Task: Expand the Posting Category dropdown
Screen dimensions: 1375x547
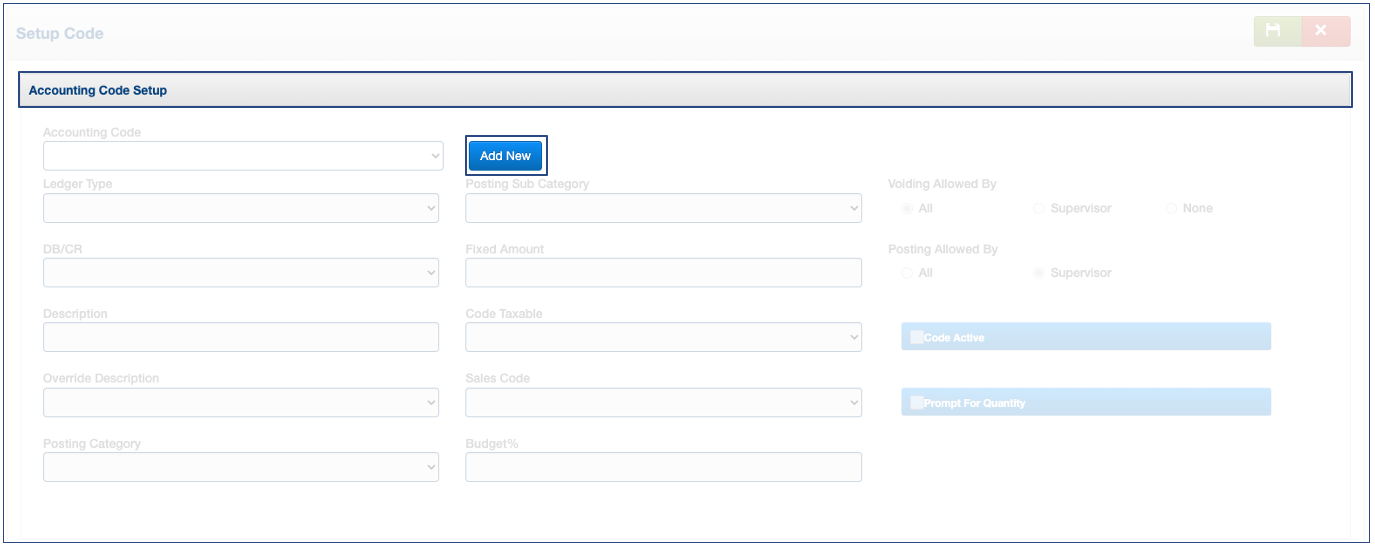Action: (x=241, y=467)
